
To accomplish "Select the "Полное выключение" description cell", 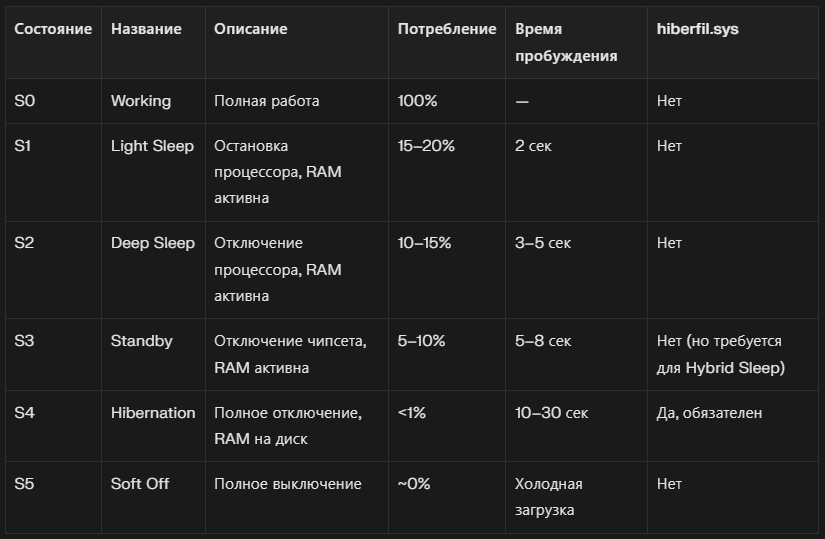I will click(288, 484).
